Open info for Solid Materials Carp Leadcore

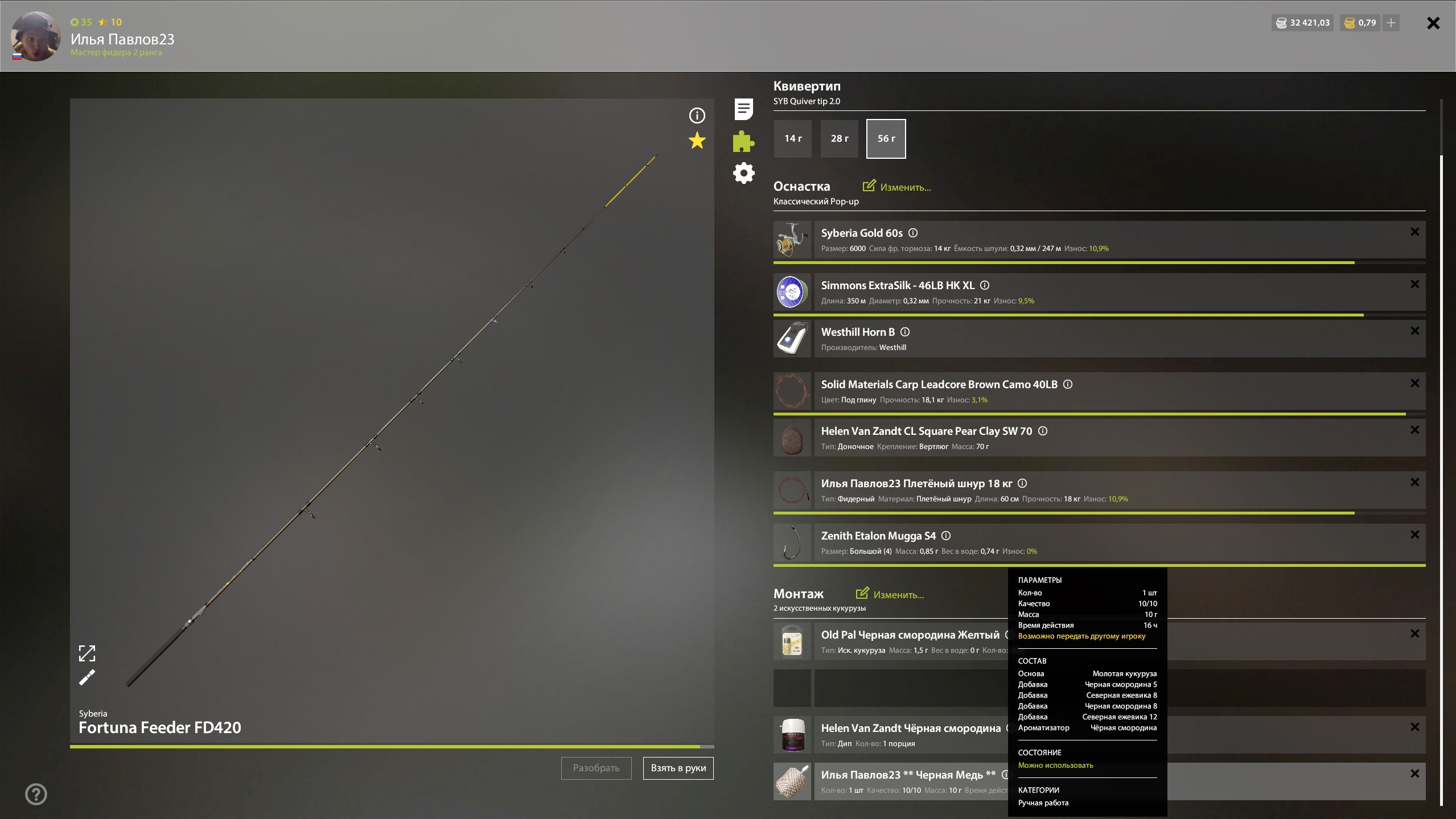1068,384
